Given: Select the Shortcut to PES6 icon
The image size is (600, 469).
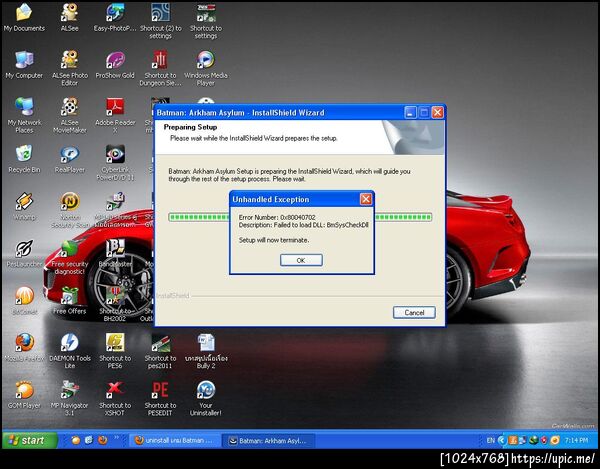Looking at the screenshot, I should (x=115, y=351).
